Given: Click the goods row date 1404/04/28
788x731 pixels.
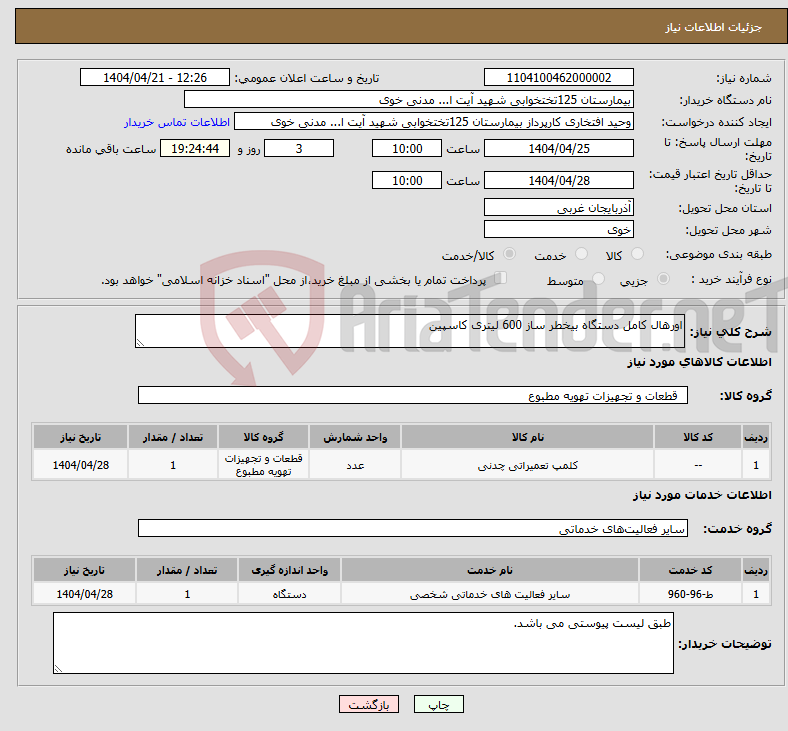Looking at the screenshot, I should 80,465.
